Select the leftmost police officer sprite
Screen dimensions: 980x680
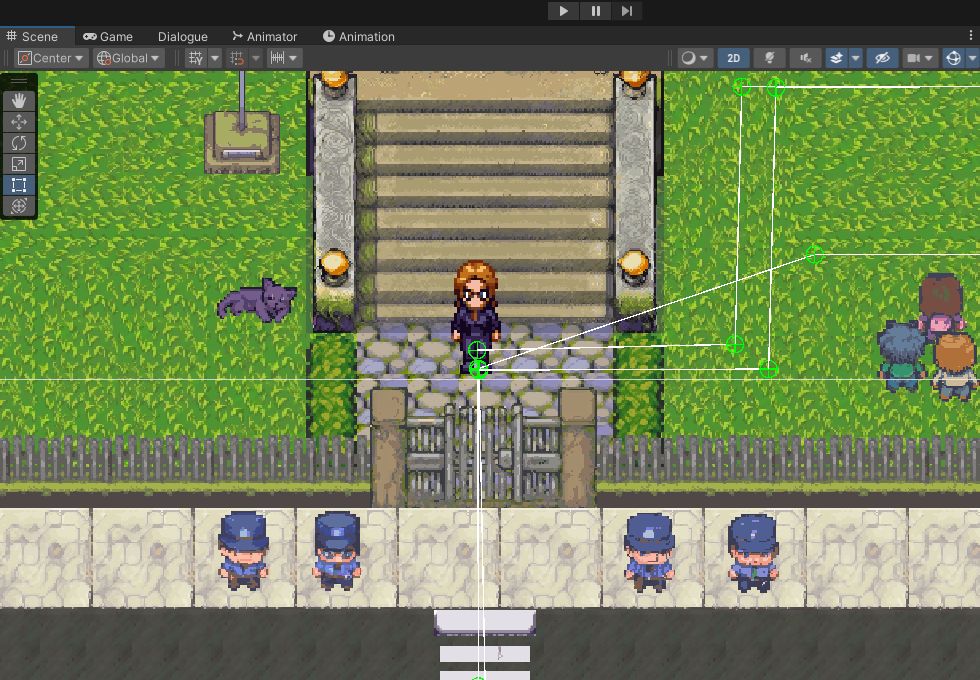tap(243, 551)
